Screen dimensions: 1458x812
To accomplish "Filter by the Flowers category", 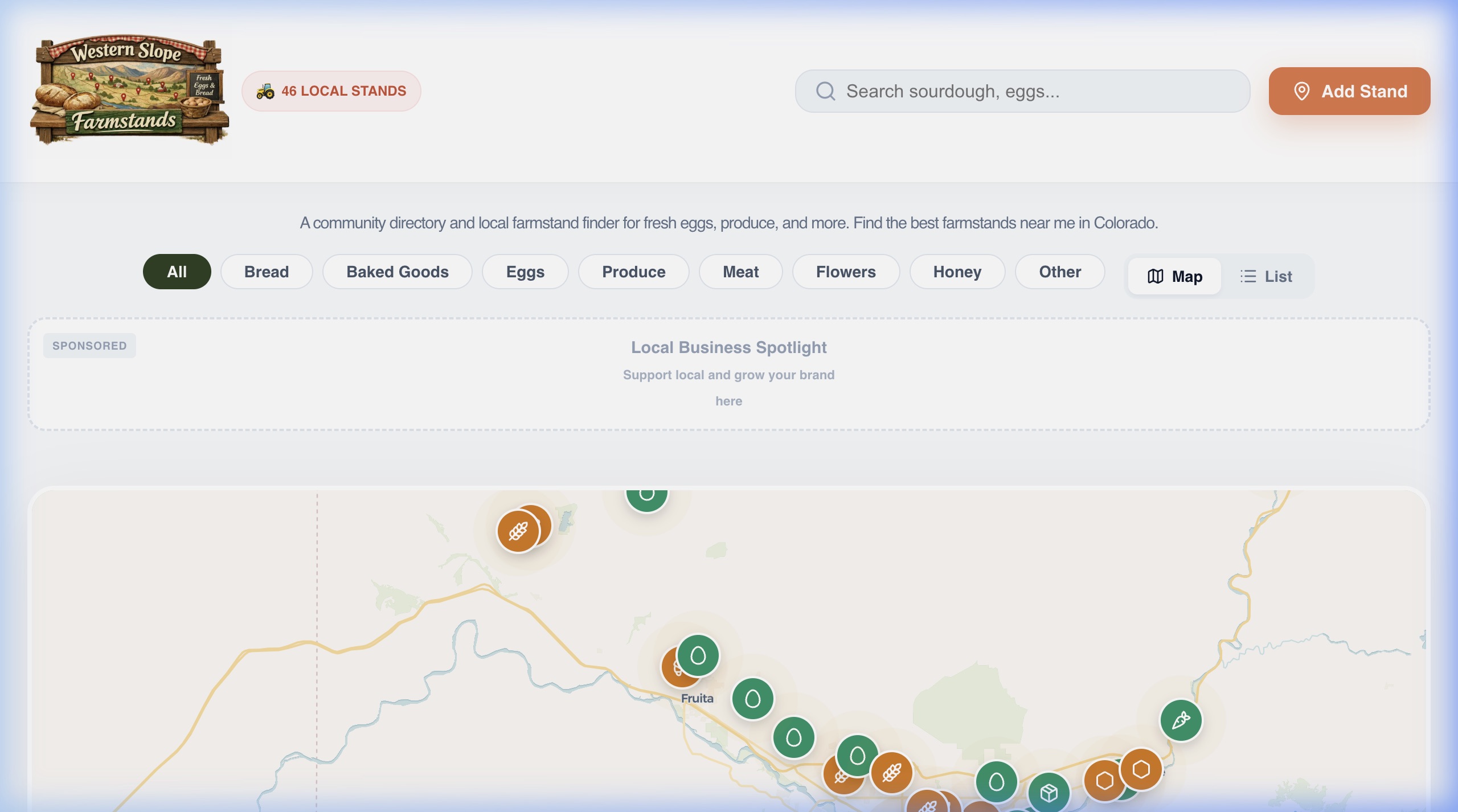I will (x=845, y=272).
